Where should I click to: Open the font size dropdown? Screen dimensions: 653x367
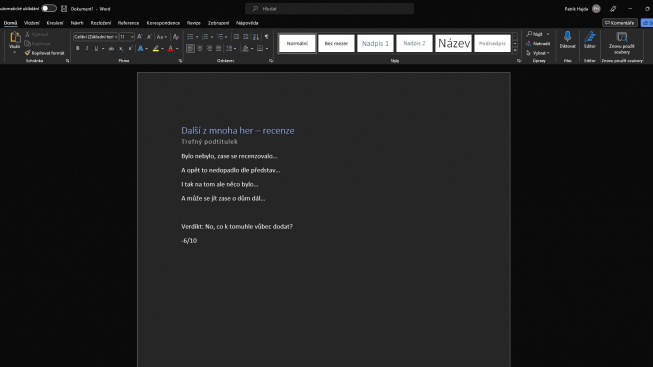pyautogui.click(x=132, y=37)
